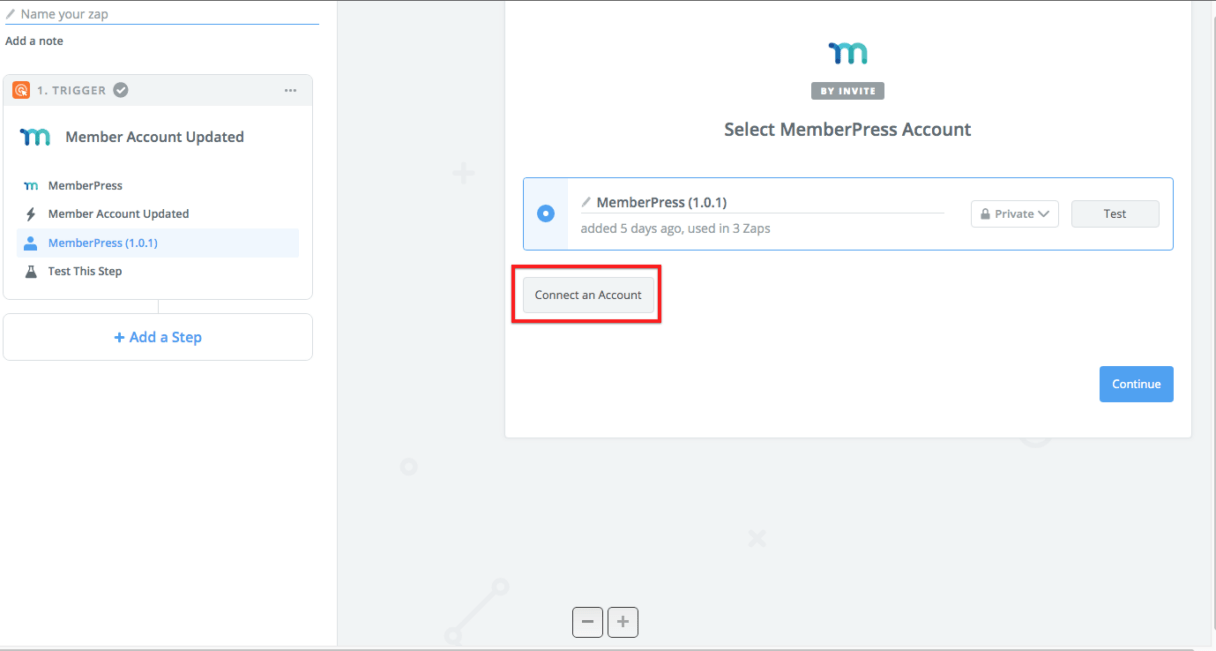This screenshot has height=651, width=1216.
Task: Click the zoom out minus button
Action: click(587, 622)
